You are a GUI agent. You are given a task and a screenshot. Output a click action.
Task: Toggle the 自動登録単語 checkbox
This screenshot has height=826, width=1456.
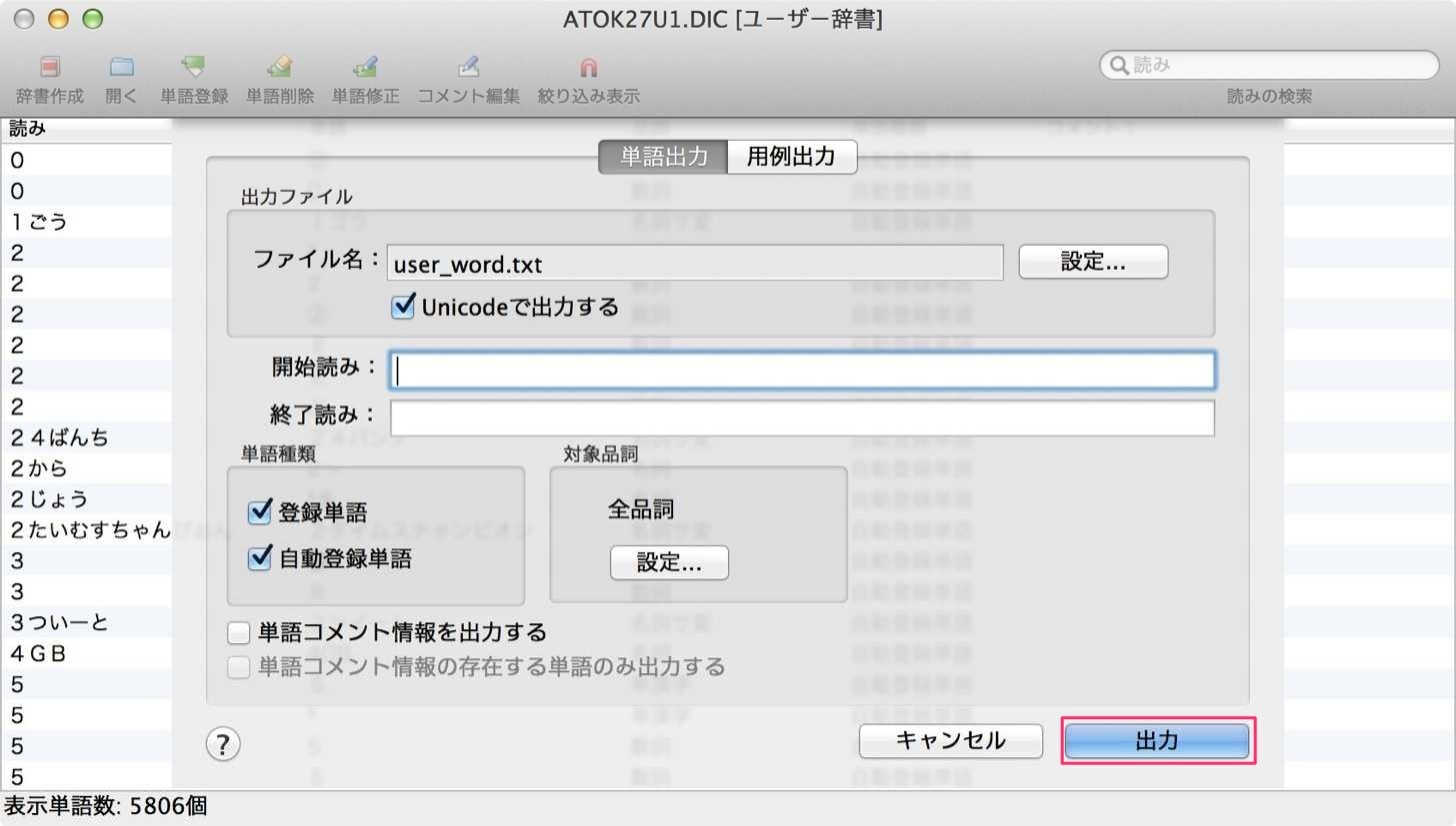[x=260, y=559]
